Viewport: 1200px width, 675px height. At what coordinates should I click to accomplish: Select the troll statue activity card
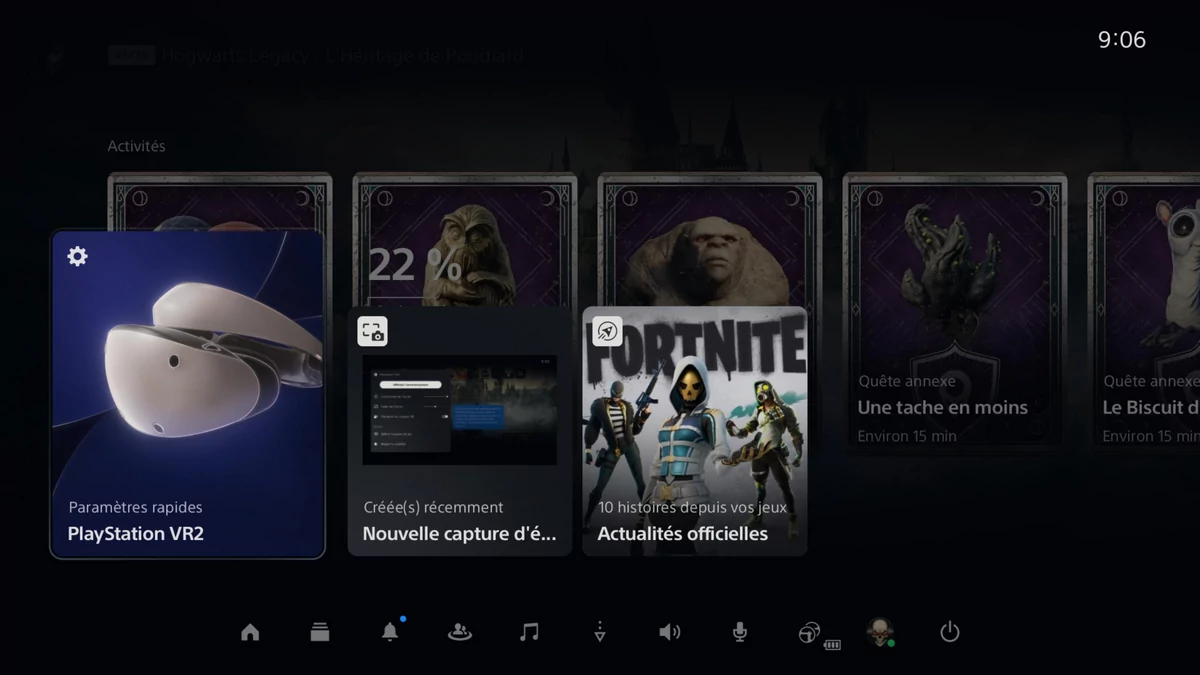tap(710, 240)
